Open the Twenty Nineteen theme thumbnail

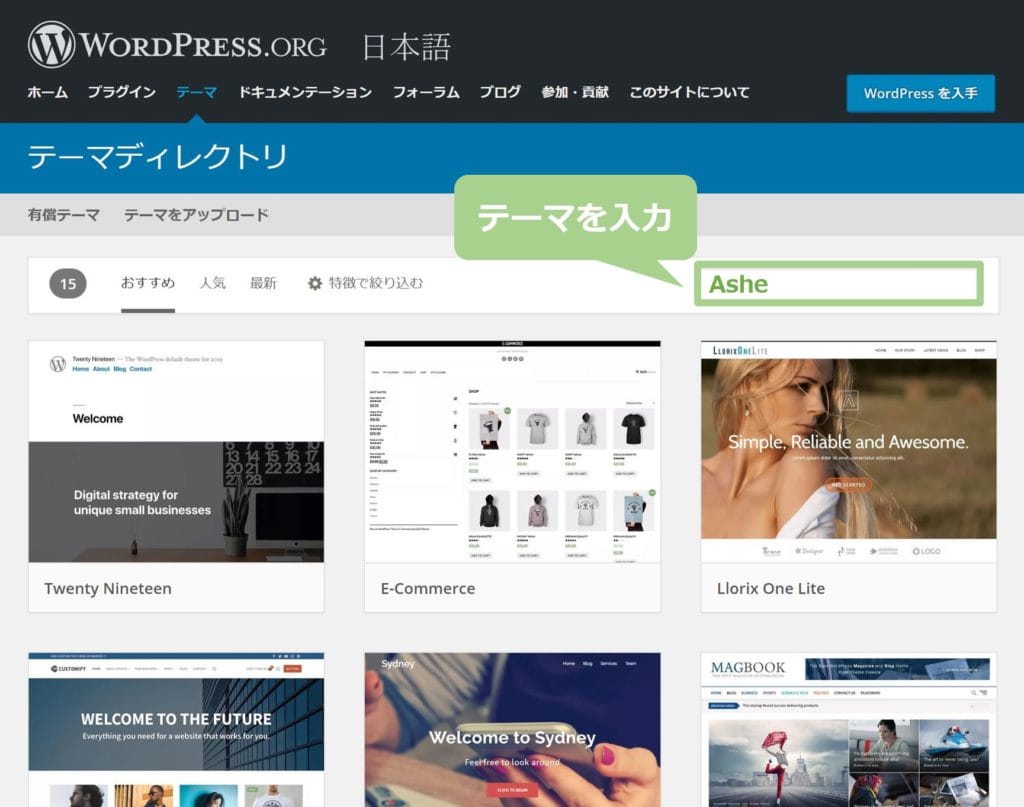[176, 451]
